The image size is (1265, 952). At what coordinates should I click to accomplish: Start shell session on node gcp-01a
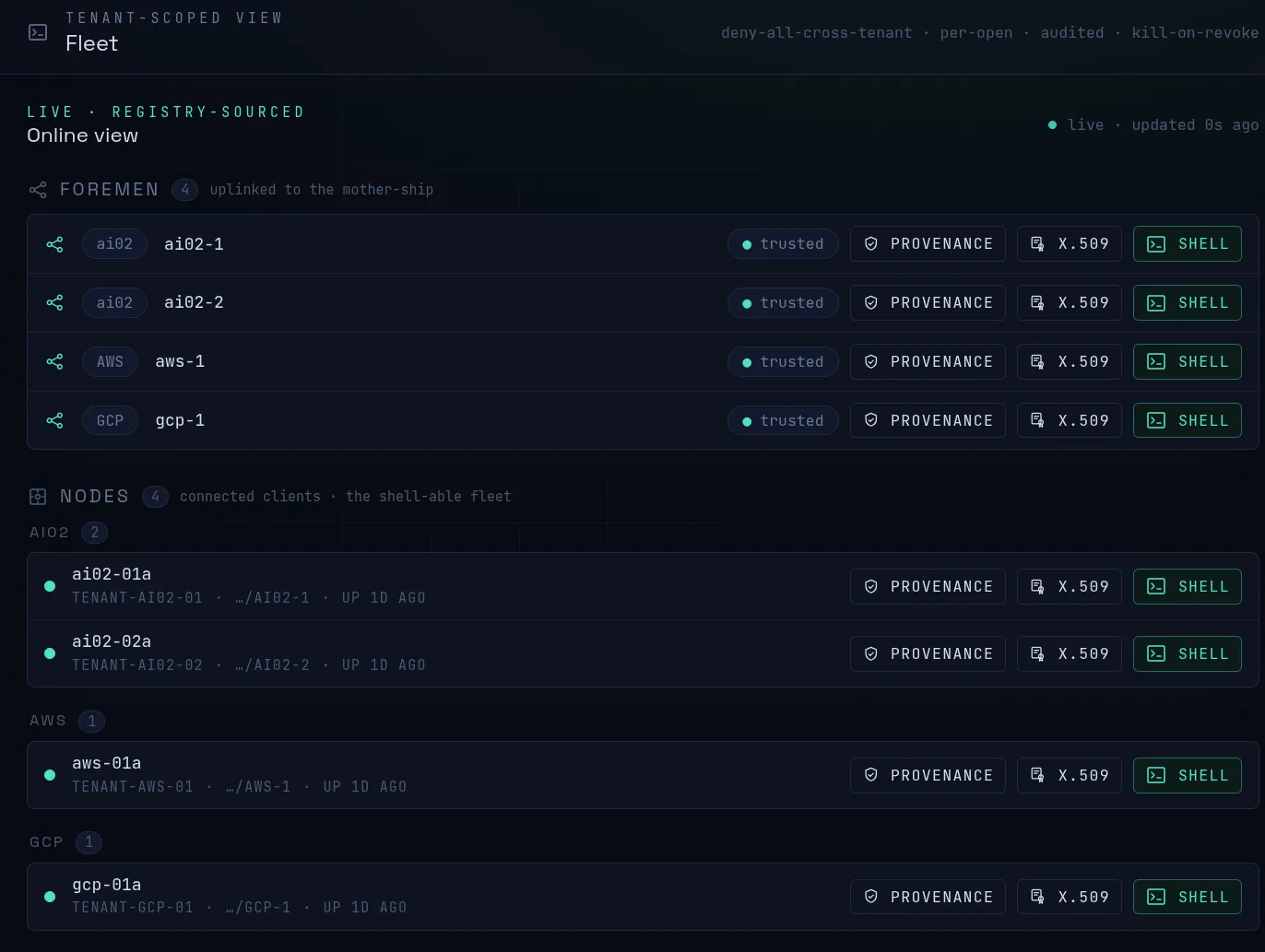pos(1187,898)
